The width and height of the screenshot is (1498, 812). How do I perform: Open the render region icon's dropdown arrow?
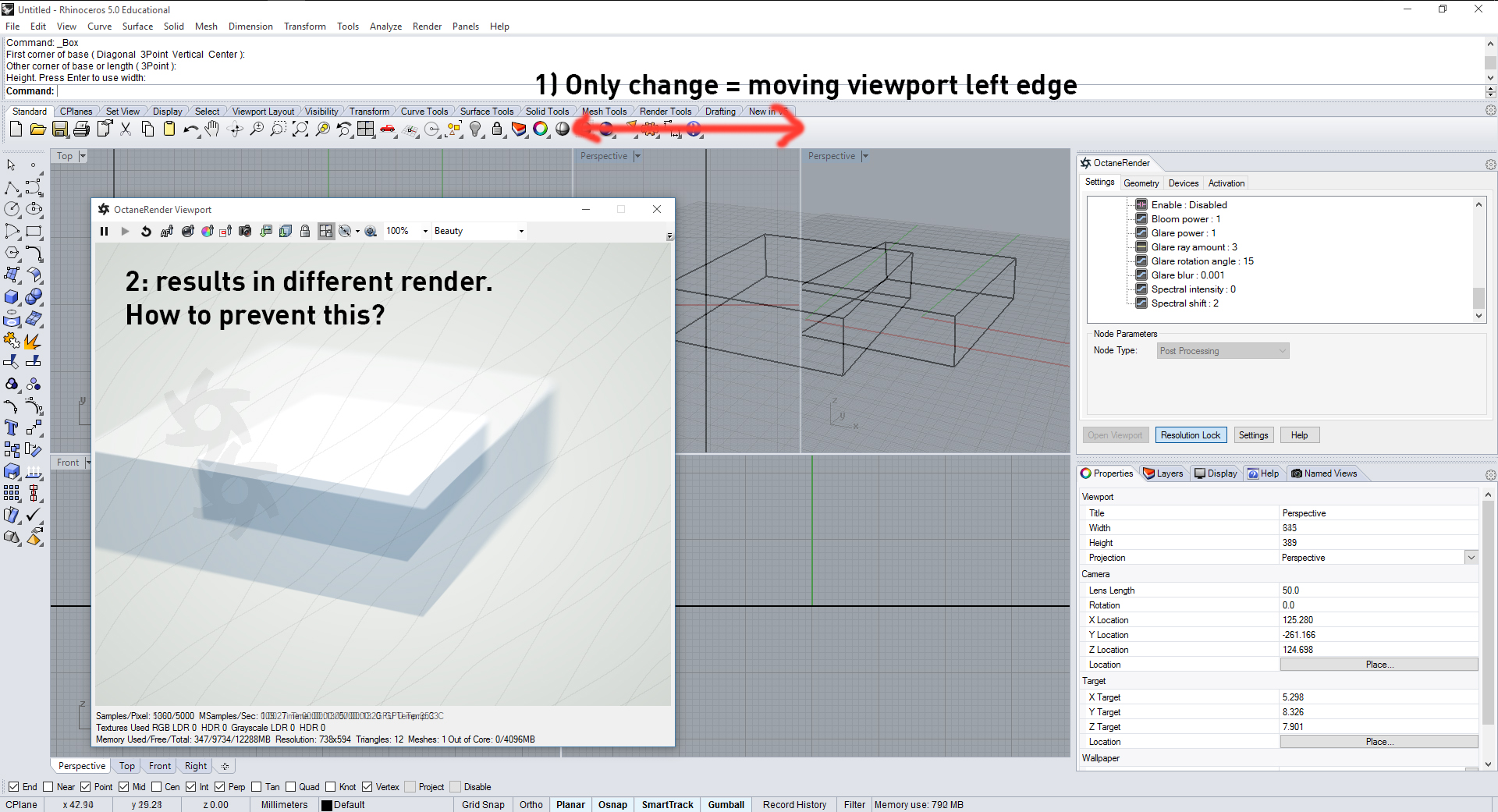pos(357,231)
